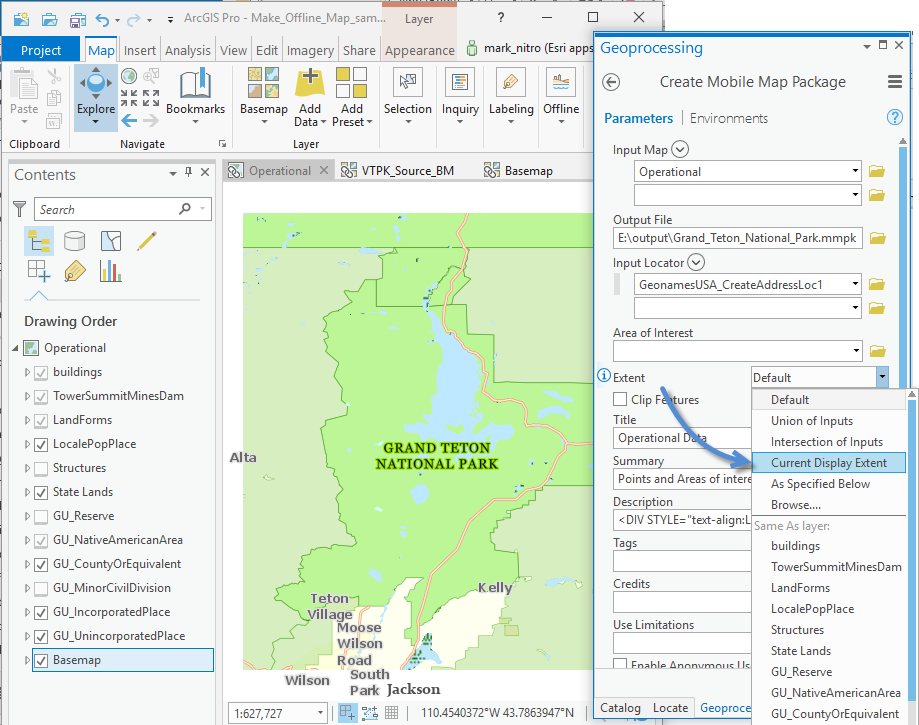This screenshot has width=919, height=725.
Task: Select List By Labeling tag icon
Action: coord(74,271)
